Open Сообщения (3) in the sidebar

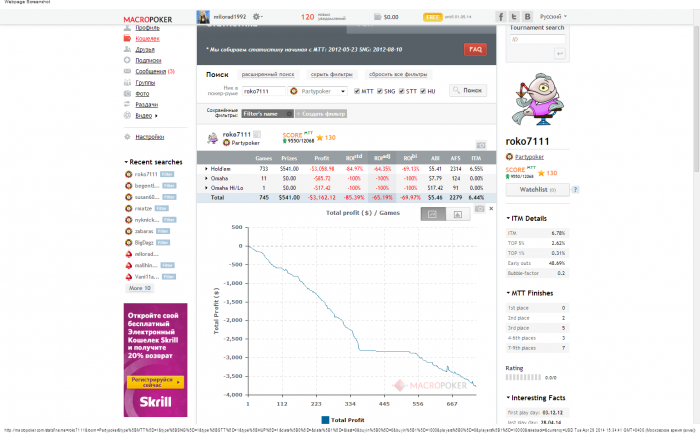tap(155, 71)
